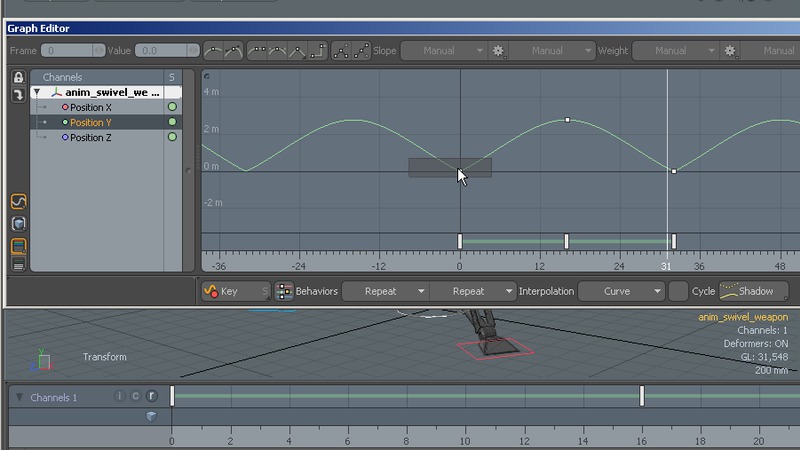Image resolution: width=800 pixels, height=450 pixels.
Task: Click the Value field slider handle
Action: pyautogui.click(x=193, y=51)
